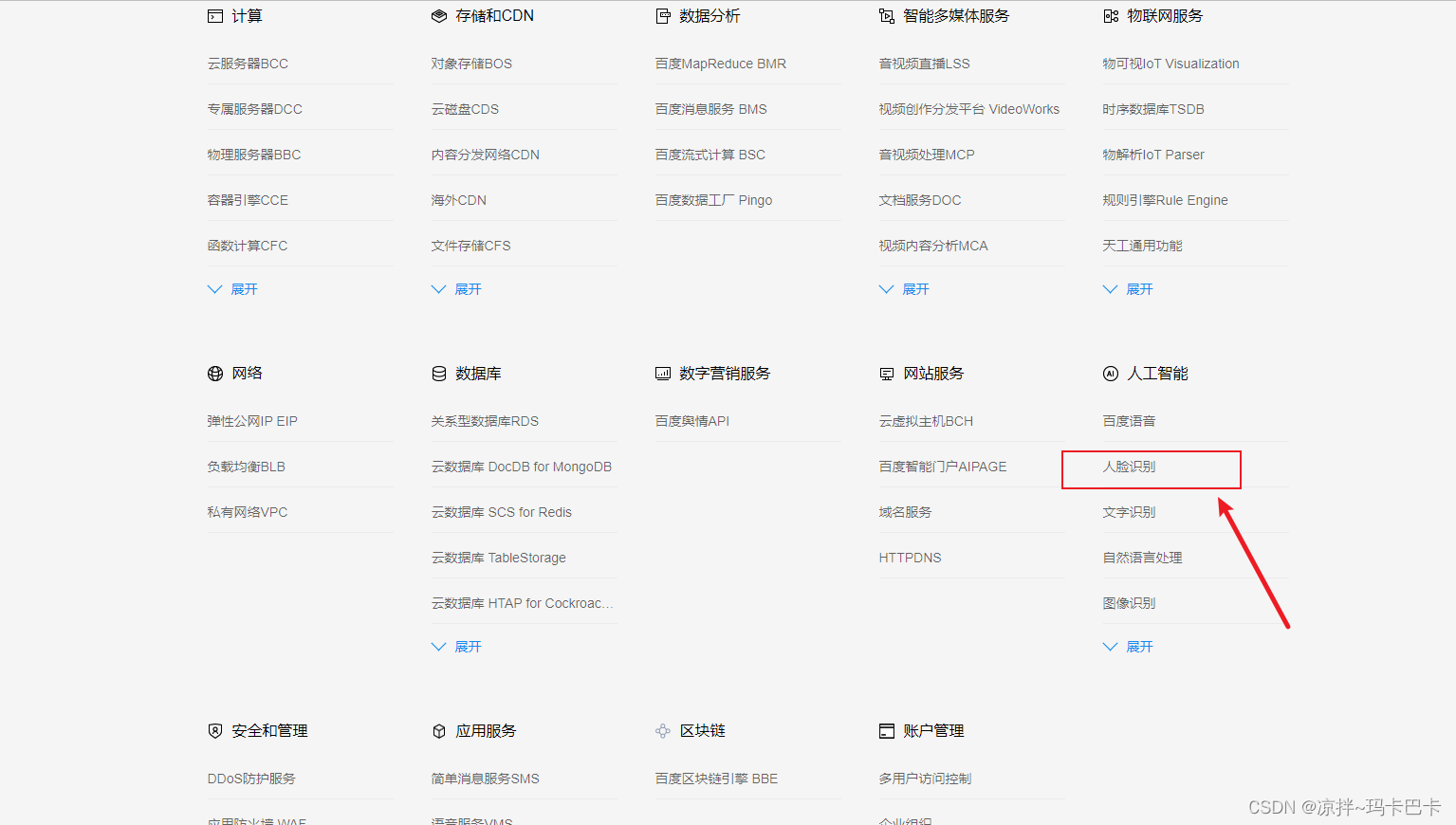Open 百度MapReduce BMR

click(x=720, y=64)
